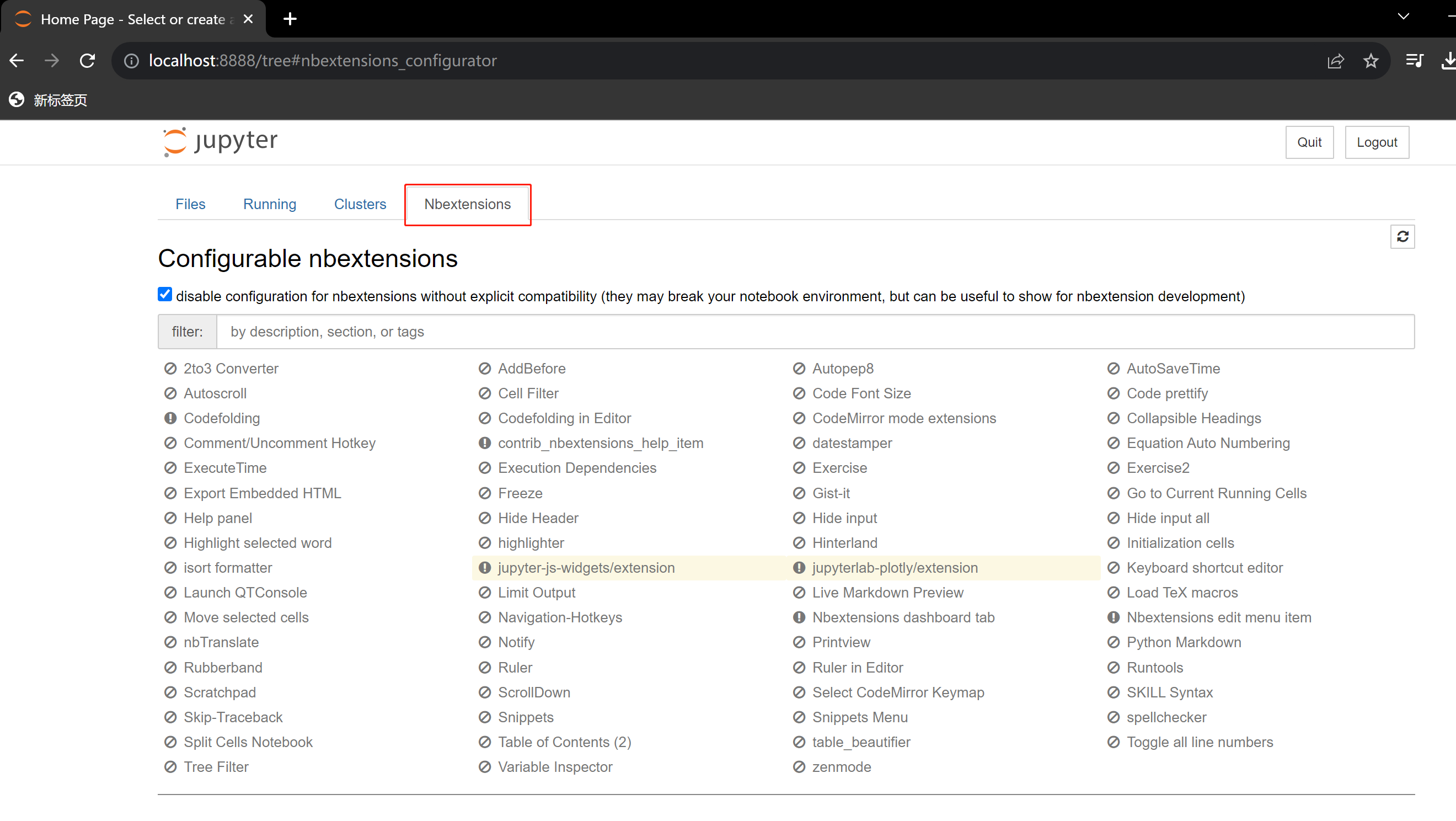Click the browser address bar URL
Screen dimensions: 1456x821
click(x=322, y=61)
